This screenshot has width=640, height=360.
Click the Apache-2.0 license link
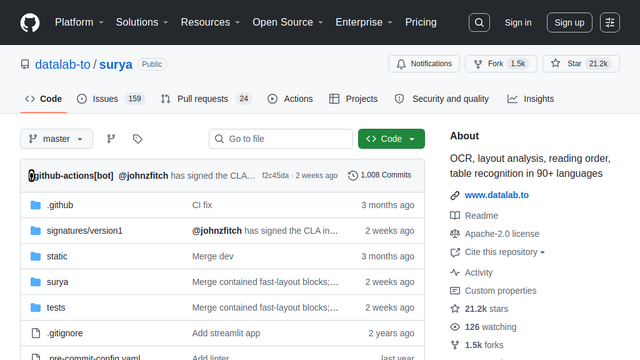coord(502,234)
